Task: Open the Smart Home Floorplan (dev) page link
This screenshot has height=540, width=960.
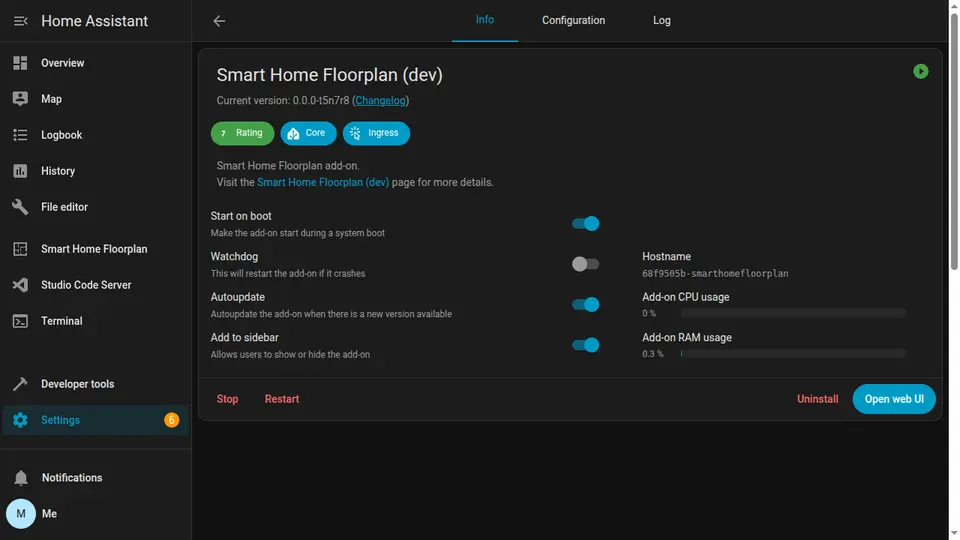Action: tap(323, 182)
